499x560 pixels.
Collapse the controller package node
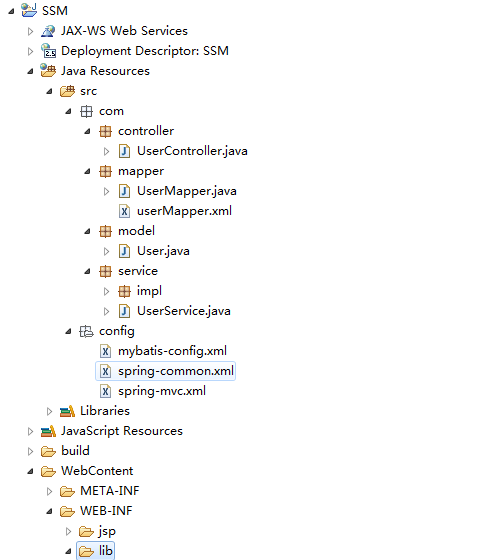[x=87, y=131]
